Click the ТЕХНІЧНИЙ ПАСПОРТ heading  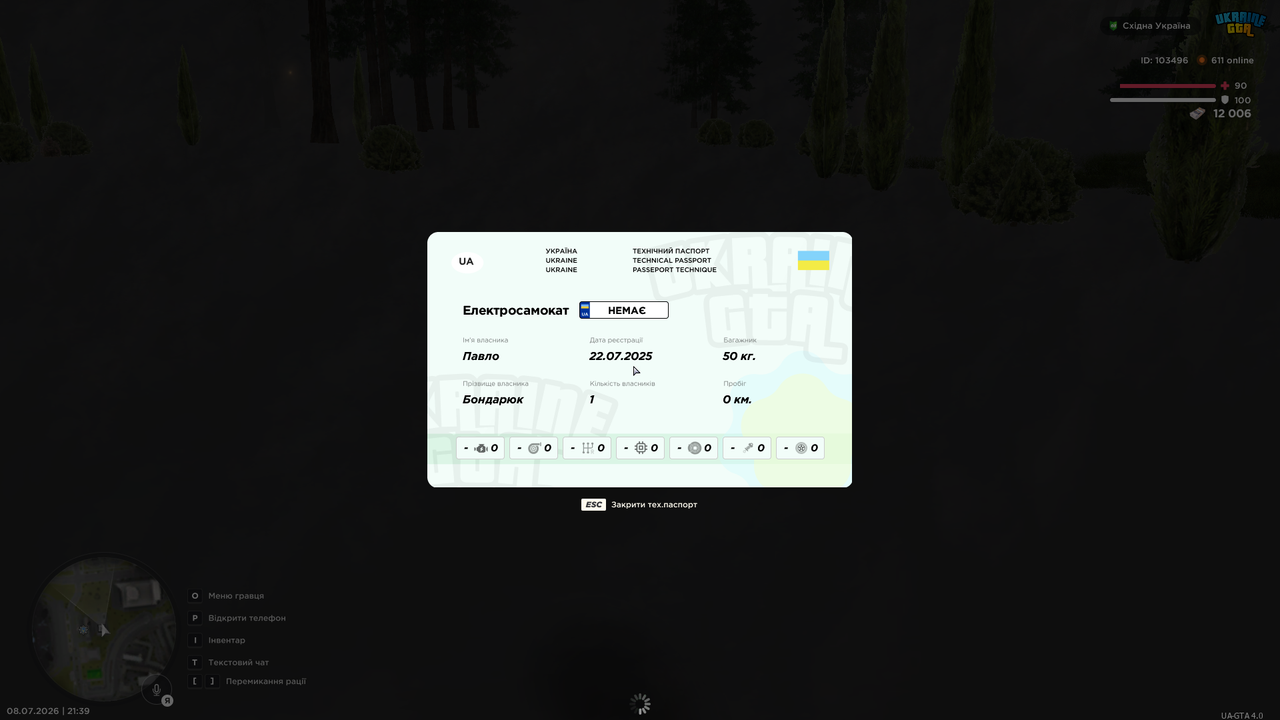coord(671,251)
